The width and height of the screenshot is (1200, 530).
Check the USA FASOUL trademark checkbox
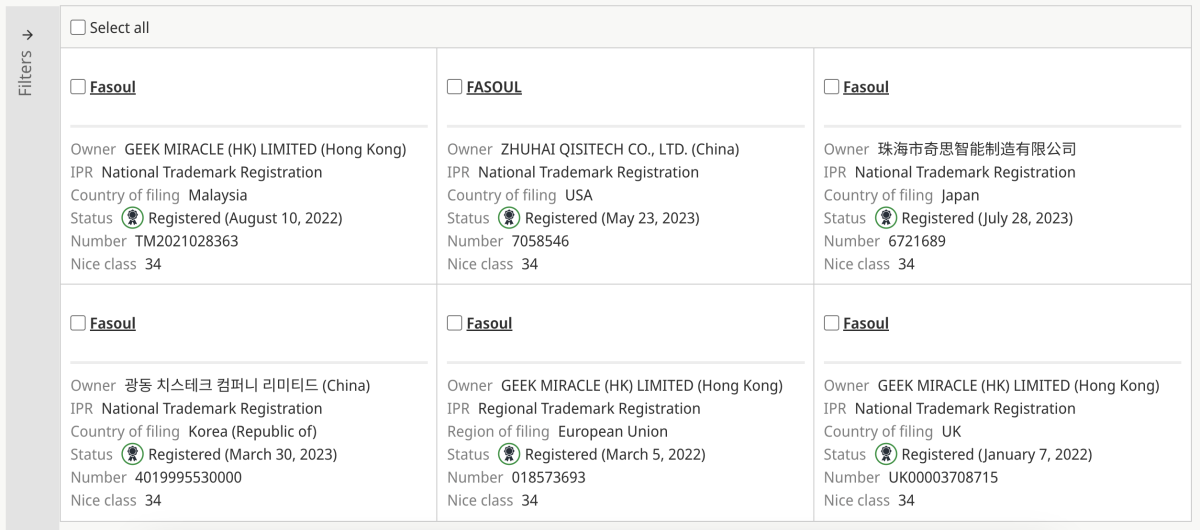click(x=454, y=87)
